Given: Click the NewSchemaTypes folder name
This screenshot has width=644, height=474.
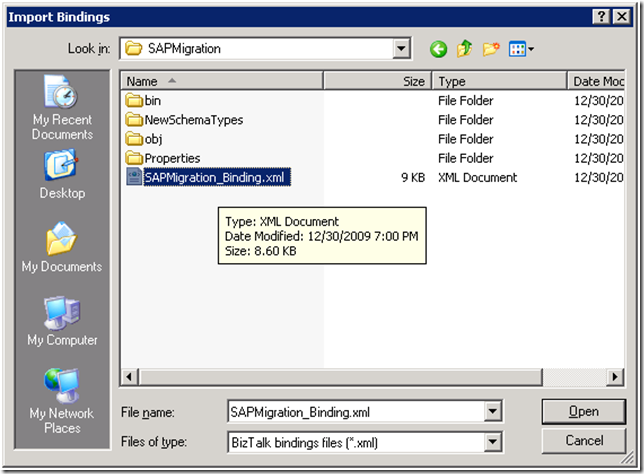Looking at the screenshot, I should click(194, 120).
